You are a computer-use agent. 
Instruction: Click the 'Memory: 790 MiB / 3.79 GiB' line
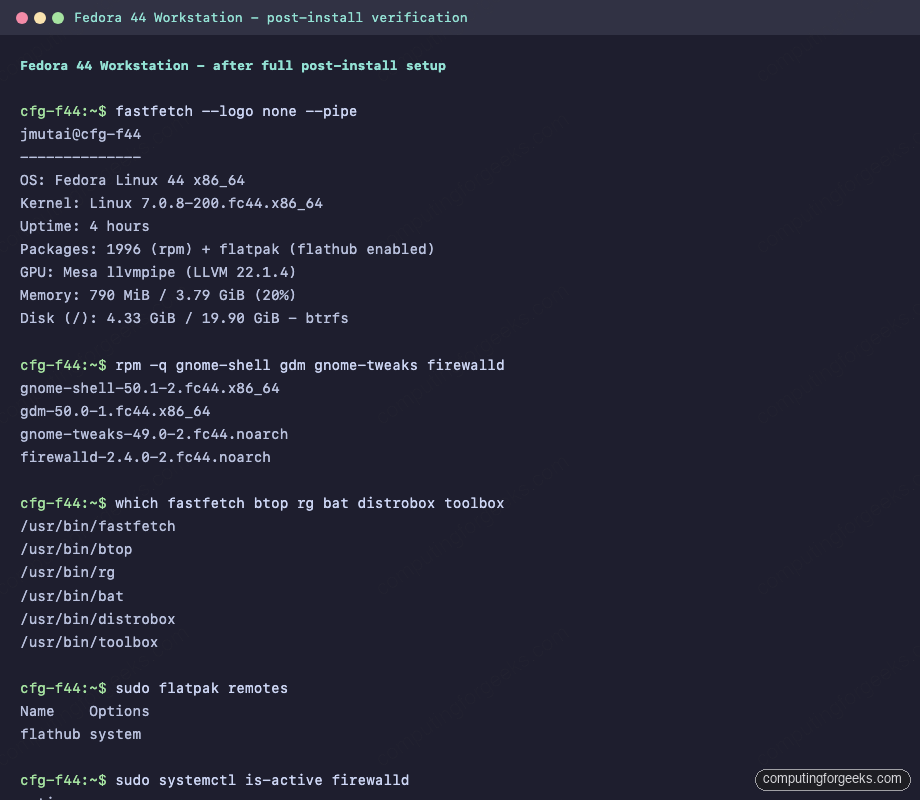(x=158, y=295)
